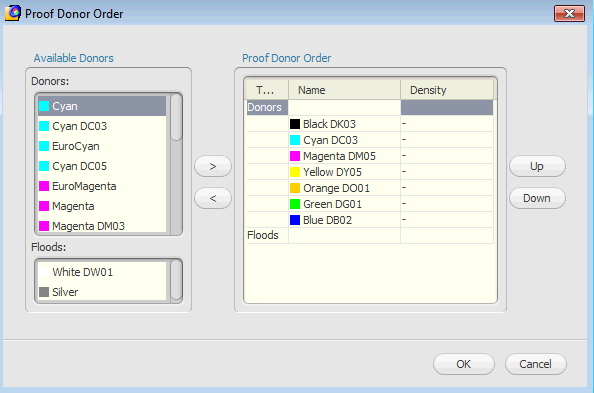Select Cyan in the Donors list
The image size is (594, 393).
(102, 106)
